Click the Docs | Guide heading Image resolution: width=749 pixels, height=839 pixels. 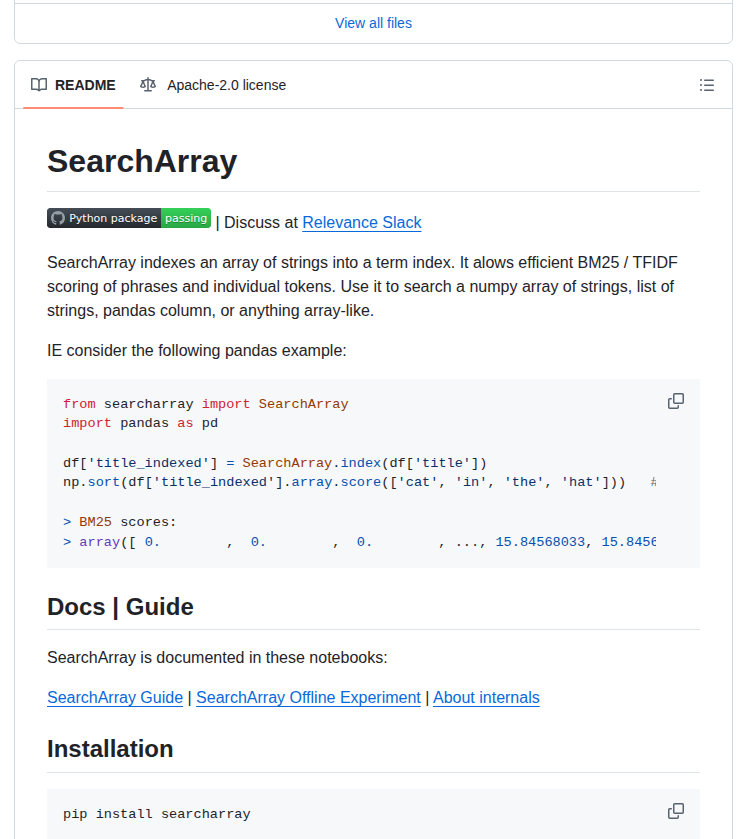point(120,607)
